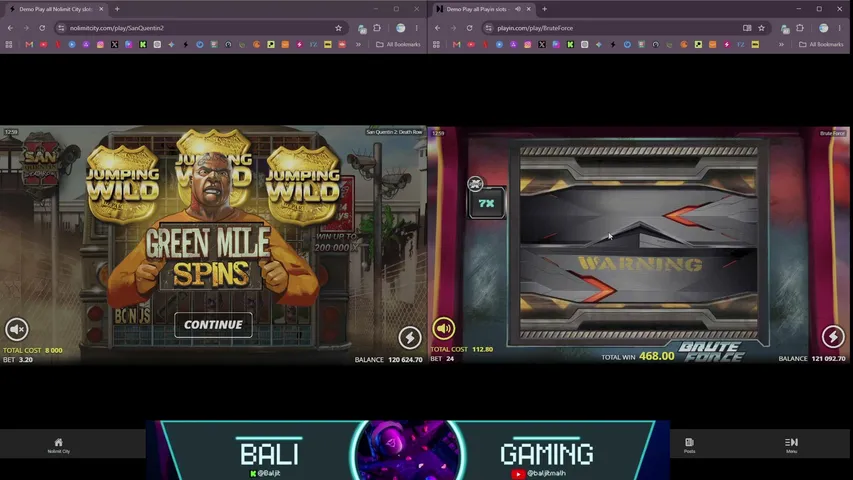The height and width of the screenshot is (480, 853).
Task: Open Instagram bookmark in left window
Action: 100,45
